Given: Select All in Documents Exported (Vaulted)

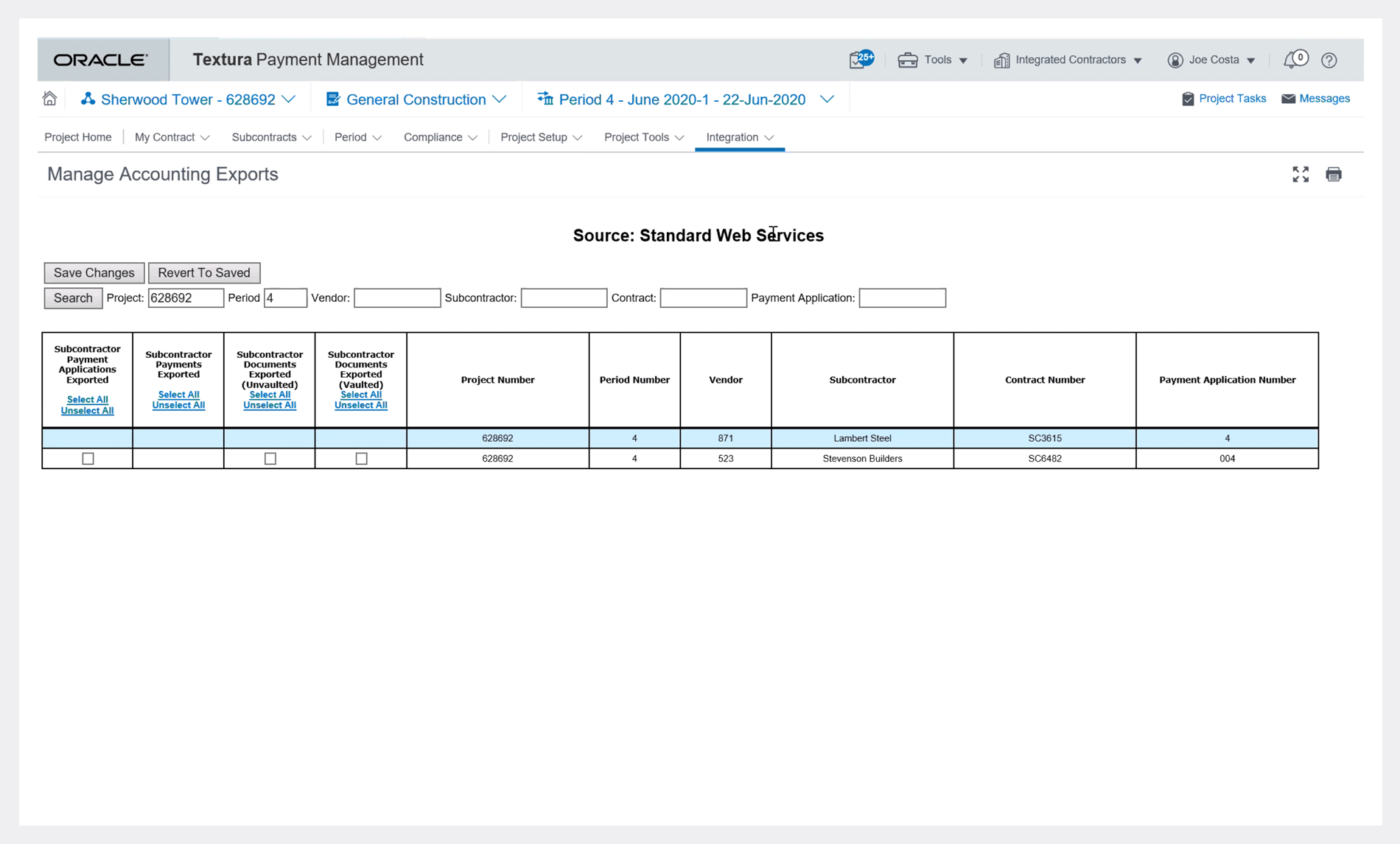Looking at the screenshot, I should click(x=361, y=395).
